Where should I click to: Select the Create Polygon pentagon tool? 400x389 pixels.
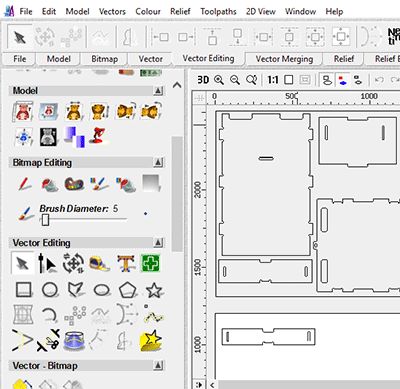[128, 290]
